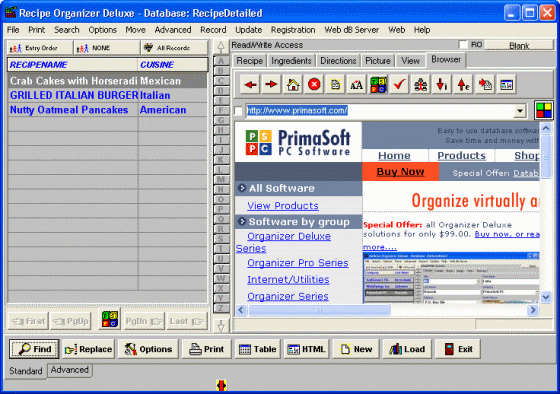
Task: Open the Web dB Server menu
Action: pyautogui.click(x=351, y=30)
